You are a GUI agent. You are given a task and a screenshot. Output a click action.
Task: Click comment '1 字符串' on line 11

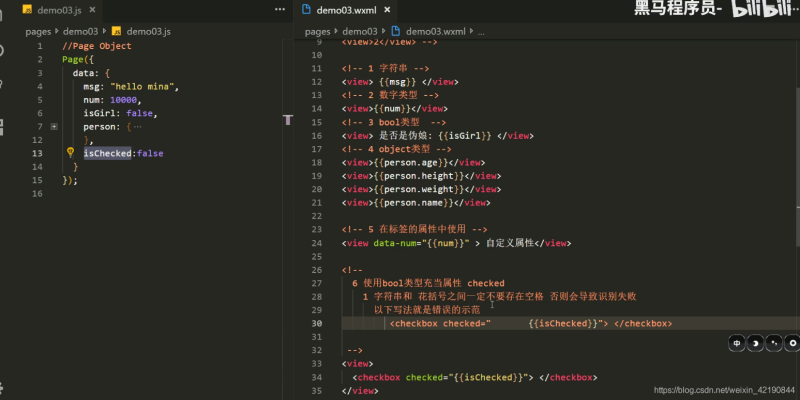coord(388,68)
